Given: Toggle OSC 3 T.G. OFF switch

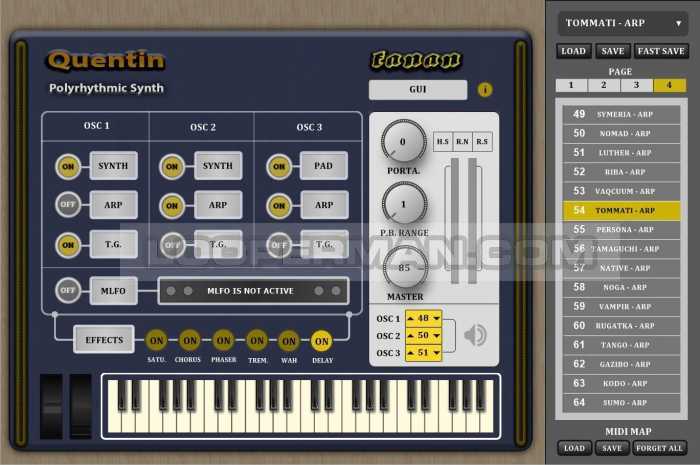Looking at the screenshot, I should tap(279, 245).
